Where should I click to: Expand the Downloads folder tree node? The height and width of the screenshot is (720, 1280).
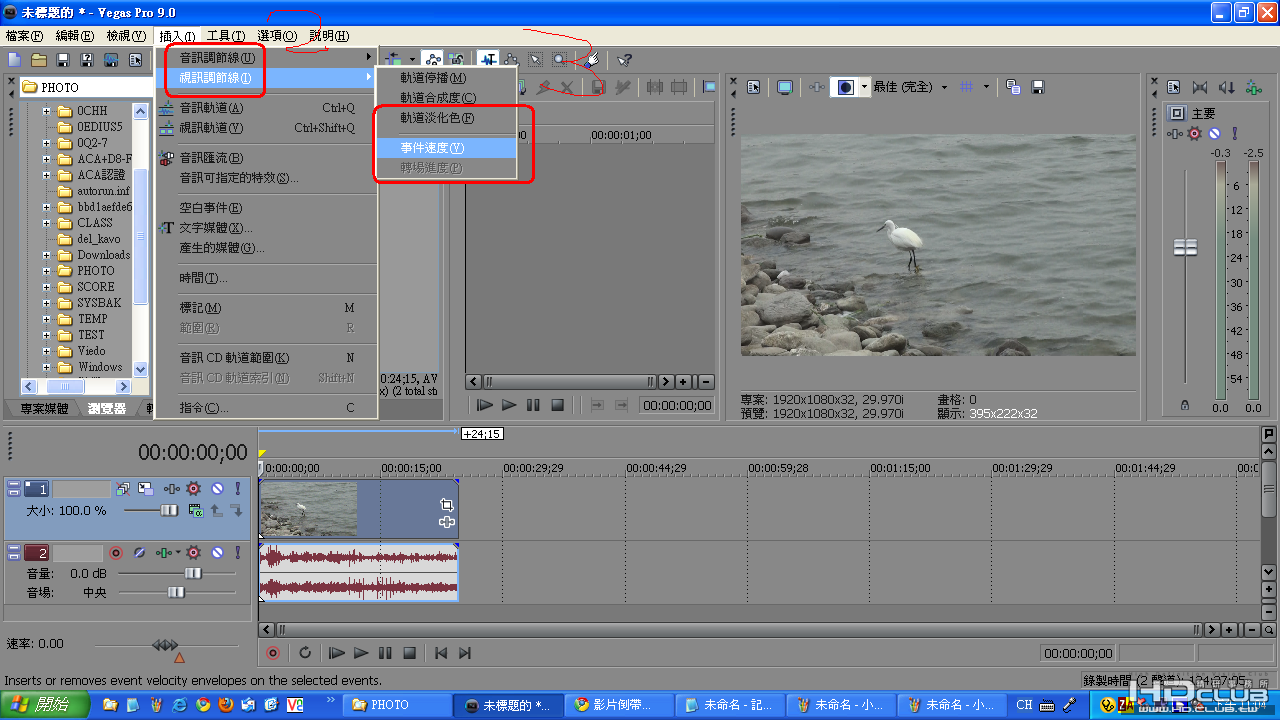point(46,255)
